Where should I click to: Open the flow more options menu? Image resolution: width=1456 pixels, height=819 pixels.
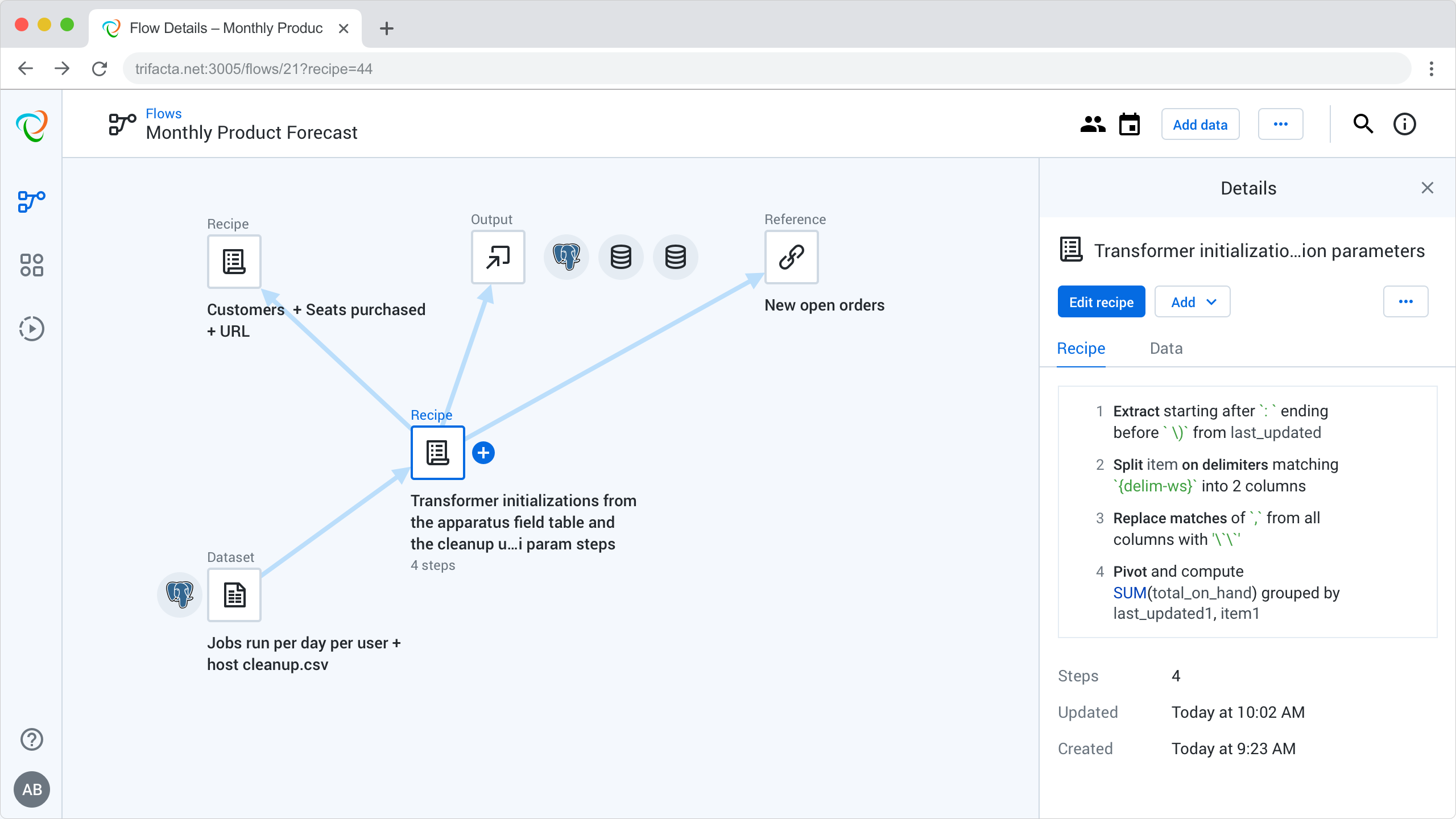1280,125
